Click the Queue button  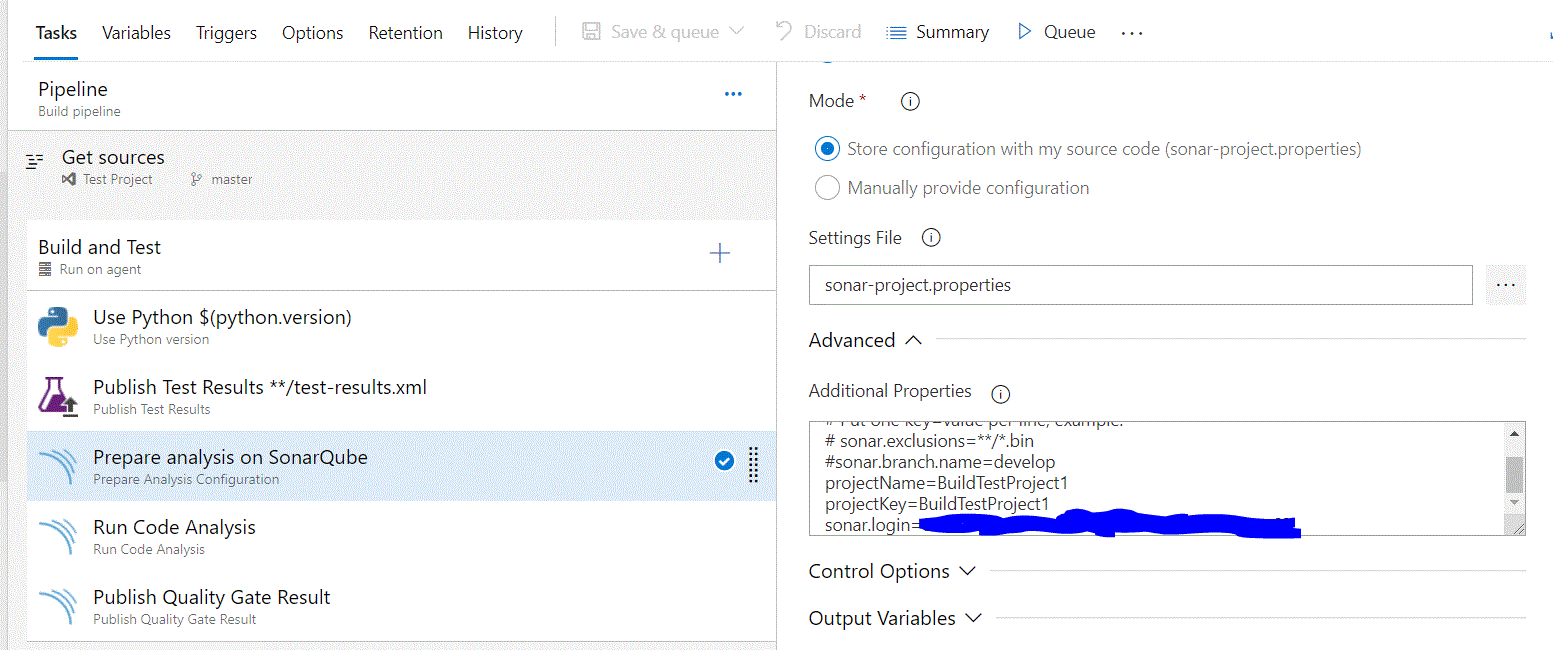tap(1056, 32)
